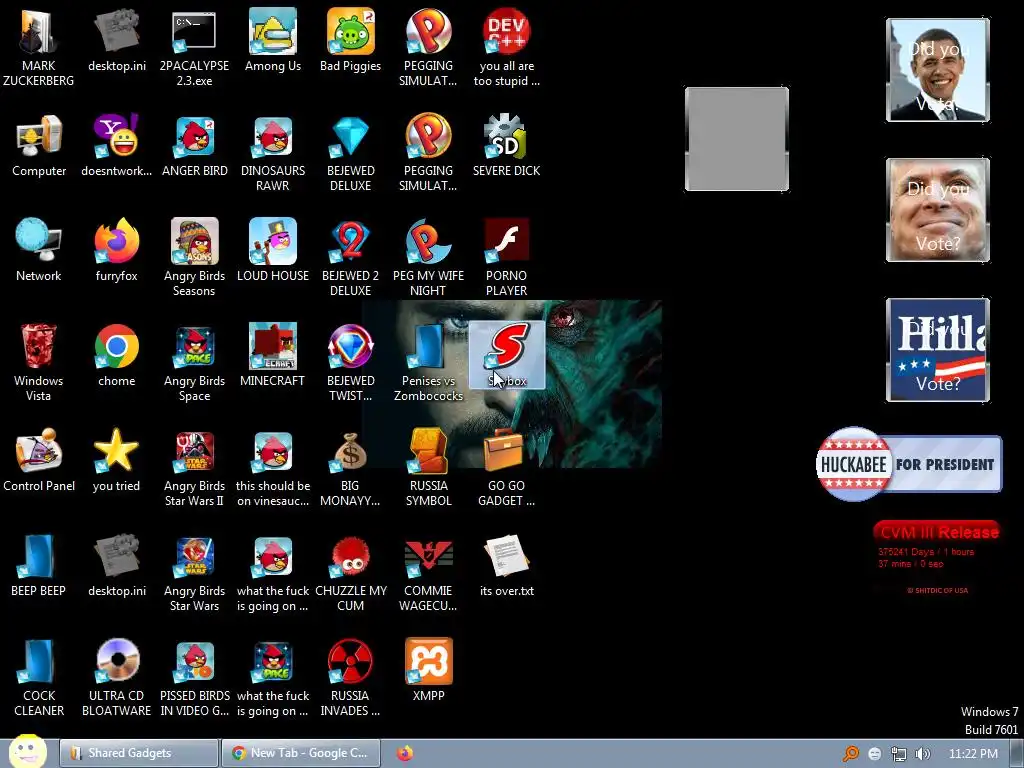Viewport: 1024px width, 768px height.
Task: Click the Obama Did you Vote gadget
Action: pyautogui.click(x=938, y=70)
